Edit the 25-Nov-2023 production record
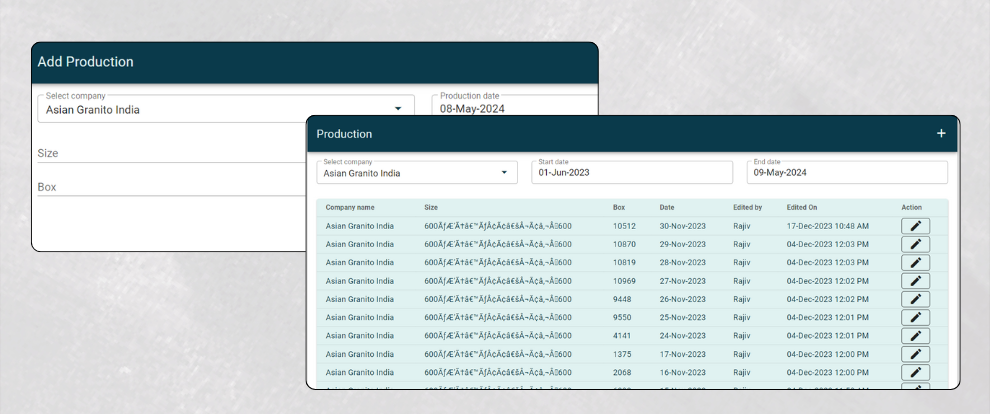 pos(915,317)
